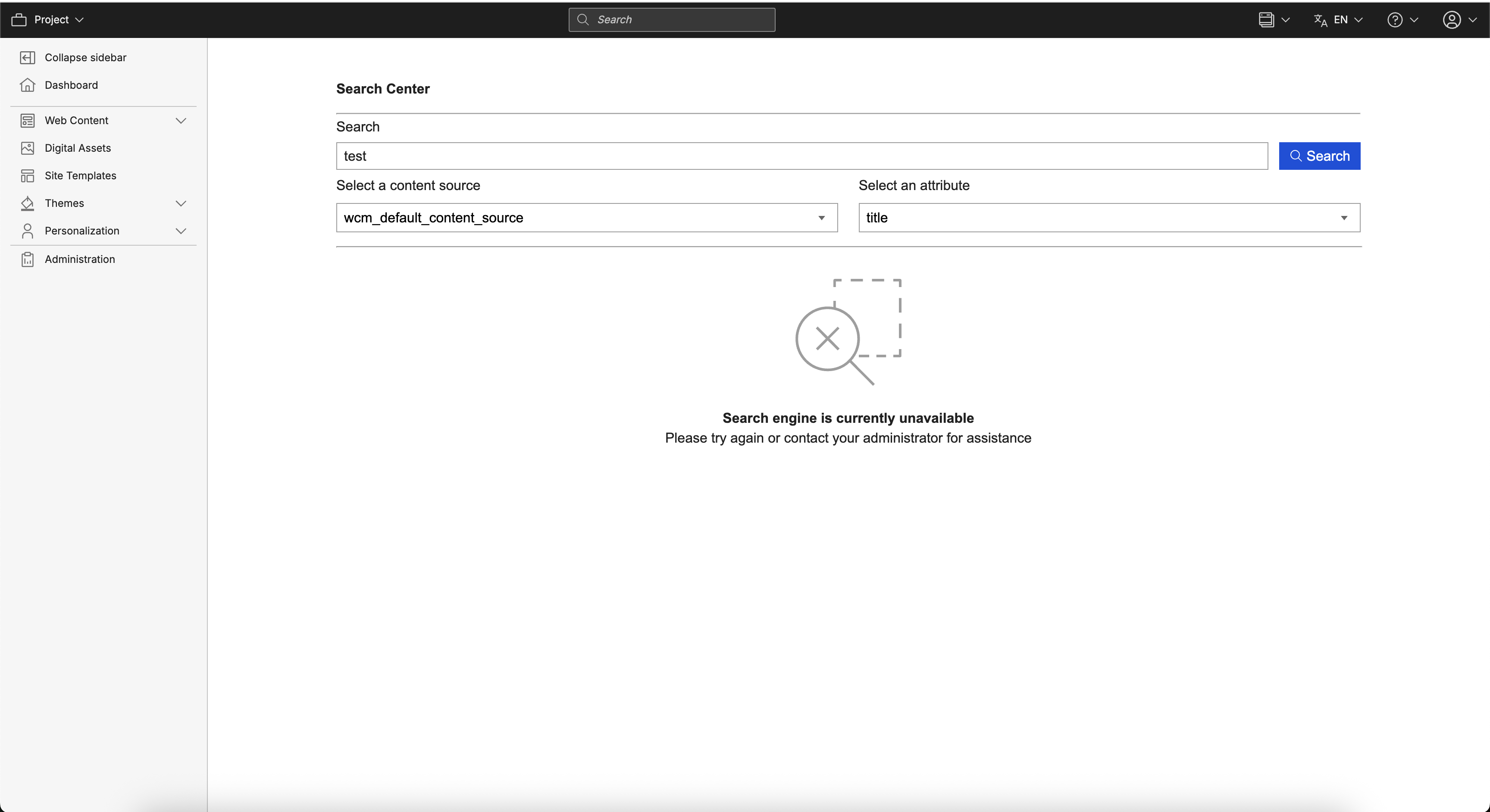
Task: Click the Site Templates layout icon
Action: (x=27, y=176)
